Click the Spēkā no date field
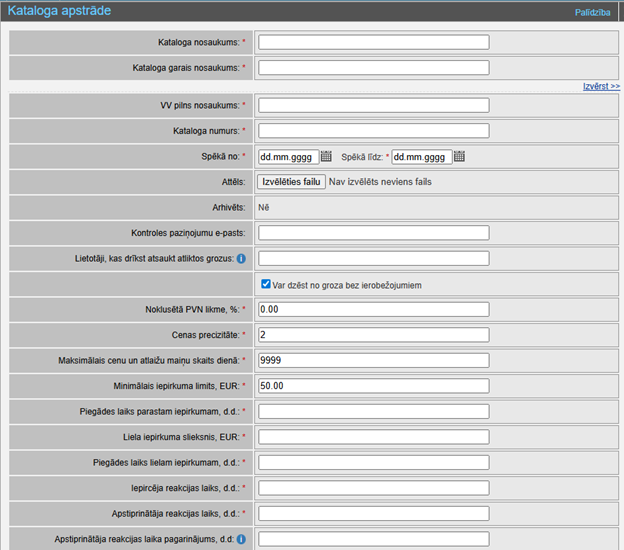Image resolution: width=624 pixels, height=550 pixels. (x=288, y=157)
